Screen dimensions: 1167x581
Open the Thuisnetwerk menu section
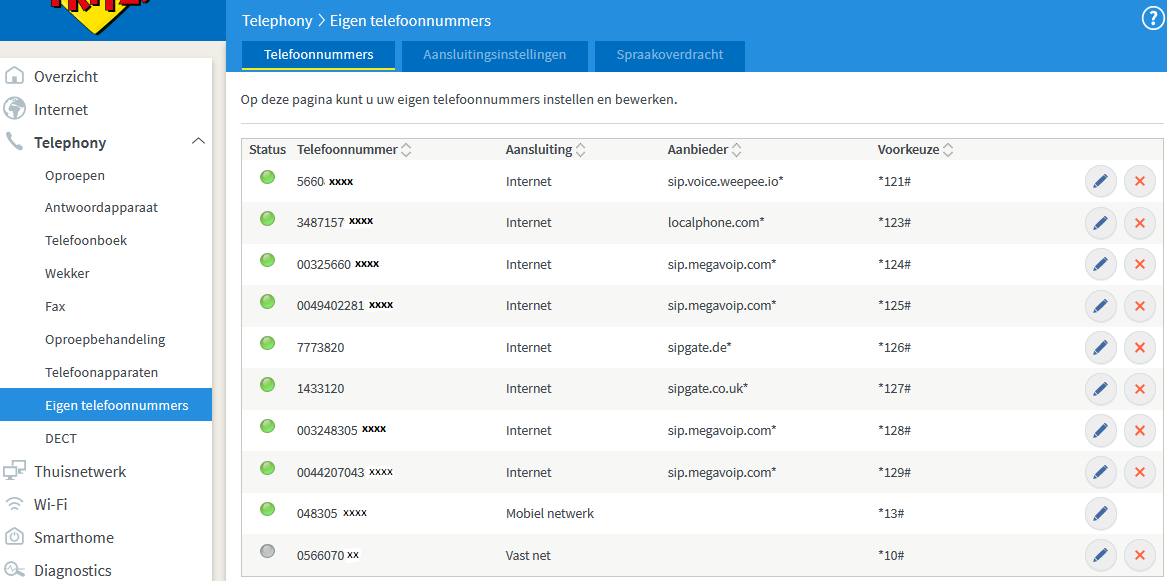tap(80, 472)
